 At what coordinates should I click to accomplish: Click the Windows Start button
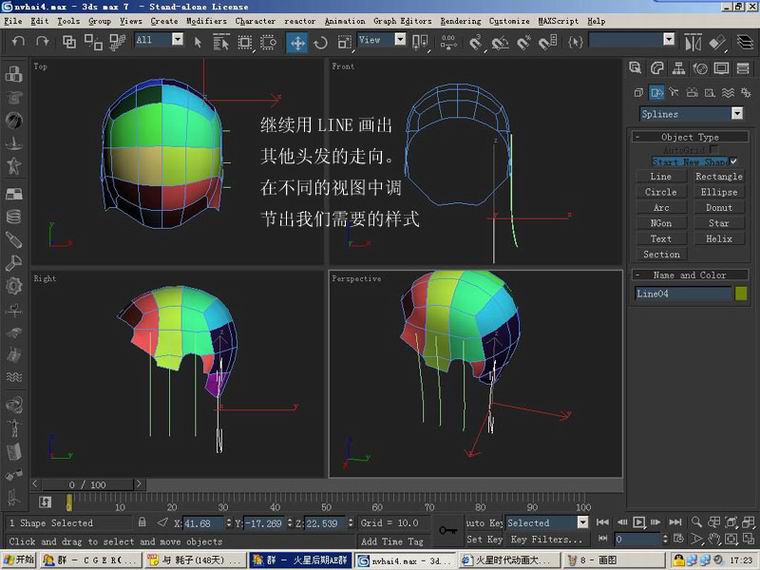coord(19,560)
